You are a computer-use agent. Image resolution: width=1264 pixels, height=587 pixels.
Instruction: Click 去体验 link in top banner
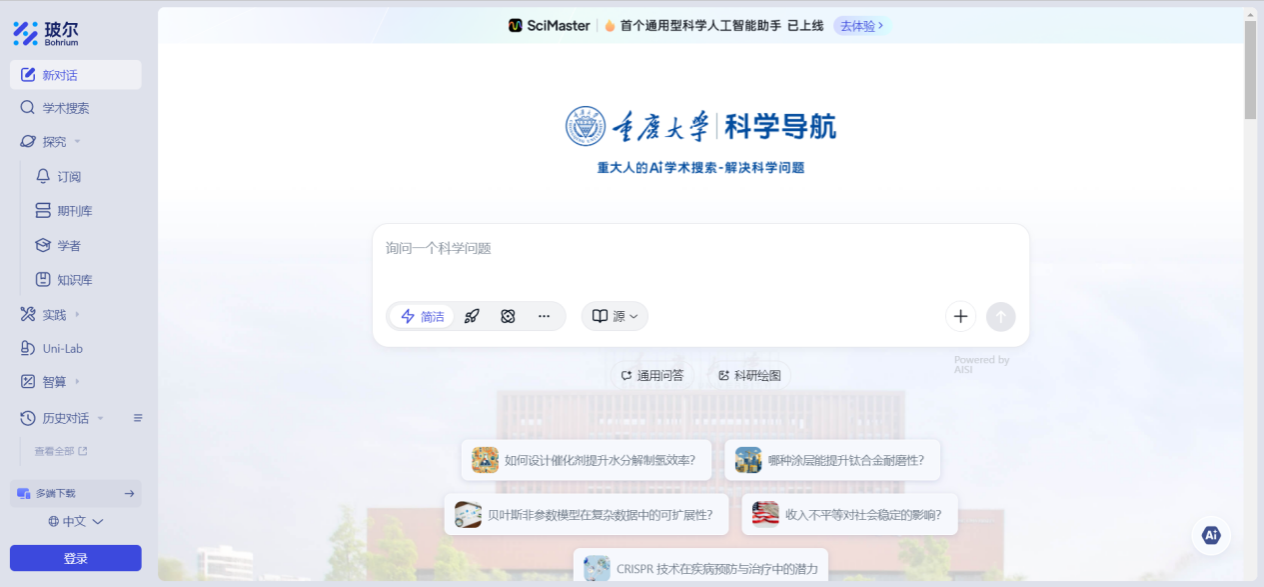860,26
